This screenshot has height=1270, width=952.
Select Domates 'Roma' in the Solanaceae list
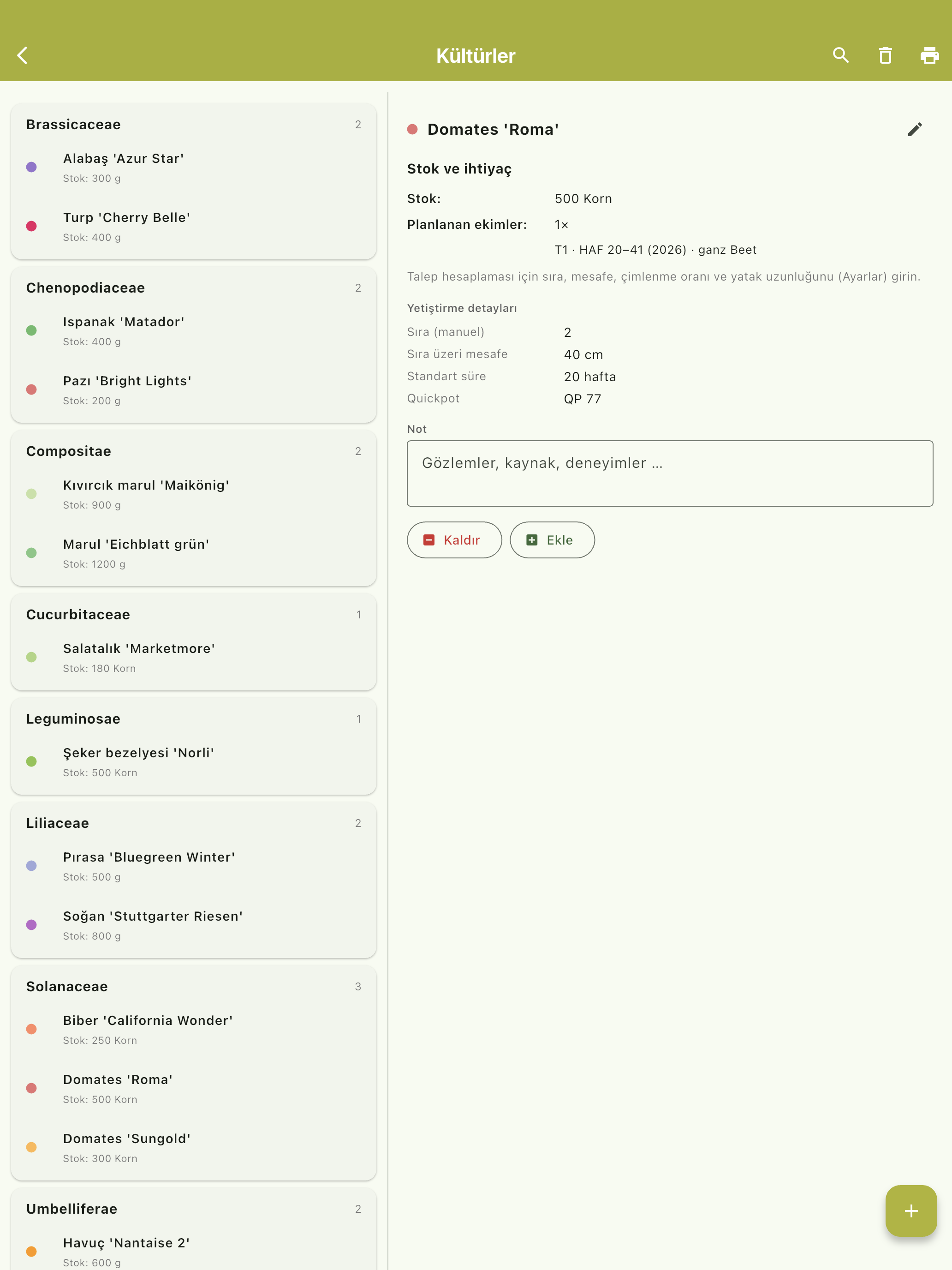coord(193,1089)
